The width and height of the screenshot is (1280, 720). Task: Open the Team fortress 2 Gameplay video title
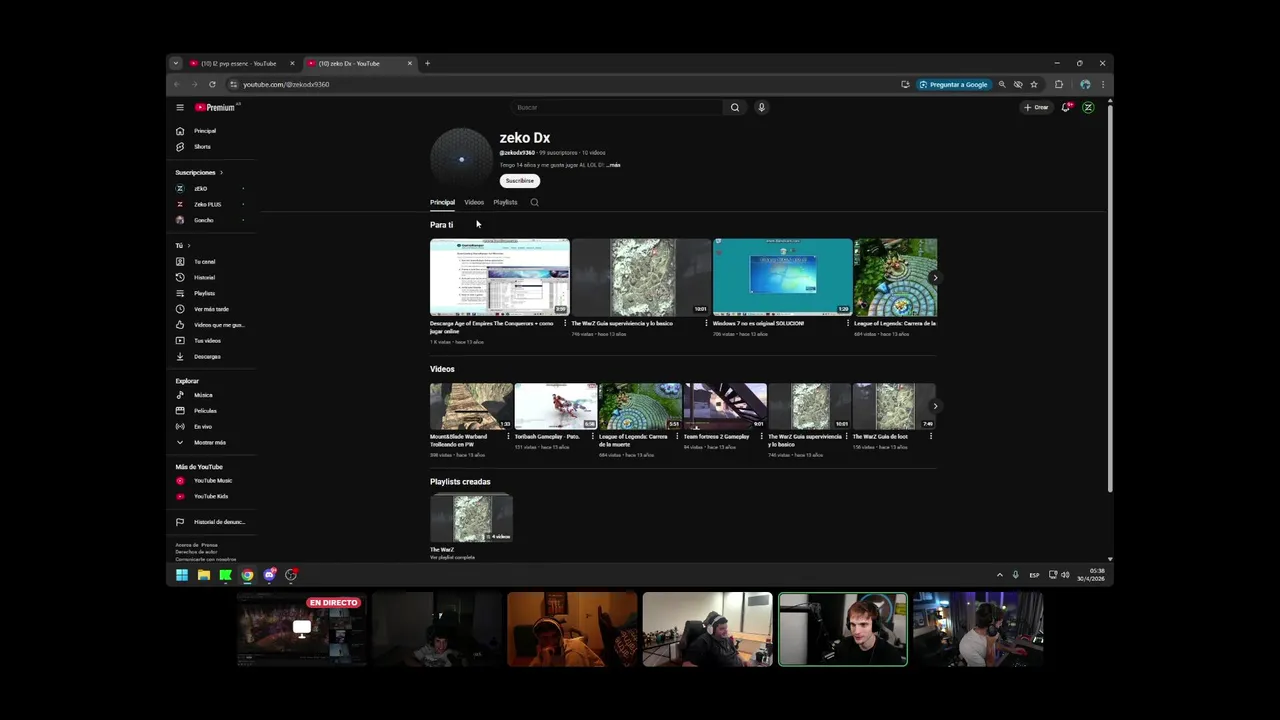point(716,436)
